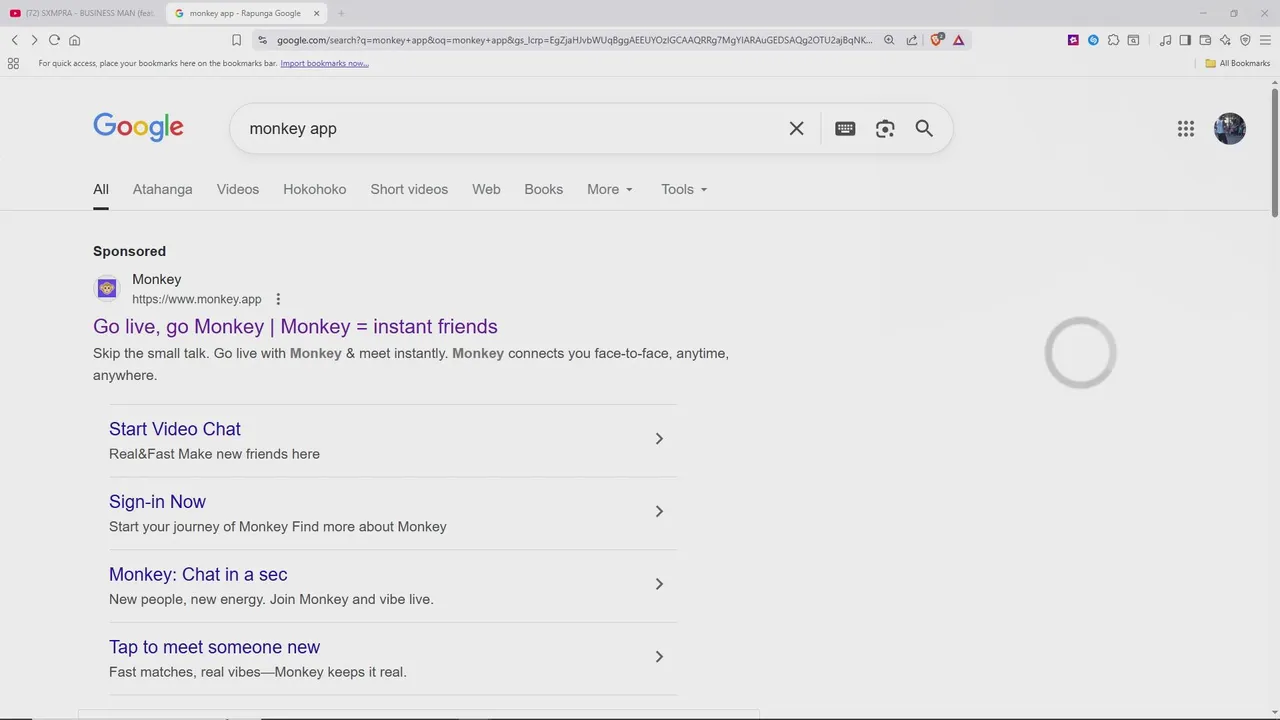Viewport: 1280px width, 720px height.
Task: Click the chevron next to Start Video Chat
Action: [x=659, y=439]
